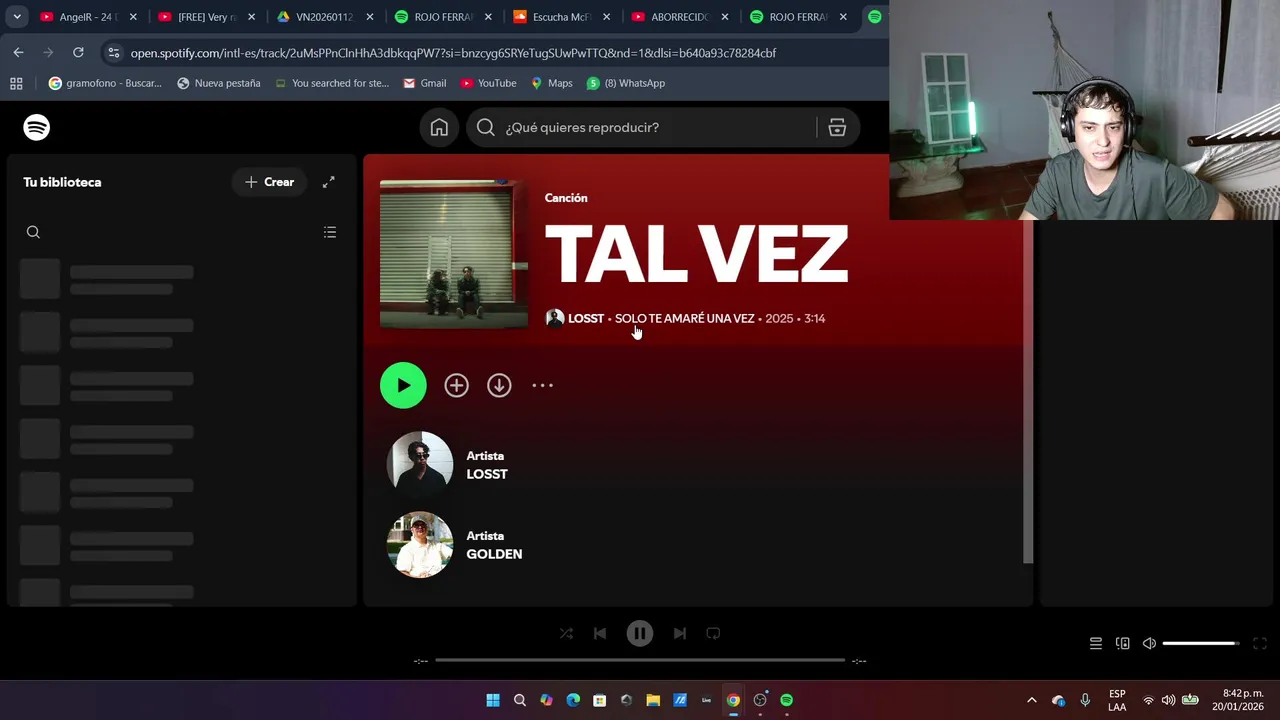Open the Spotify app on the taskbar
Image resolution: width=1280 pixels, height=720 pixels.
[786, 700]
